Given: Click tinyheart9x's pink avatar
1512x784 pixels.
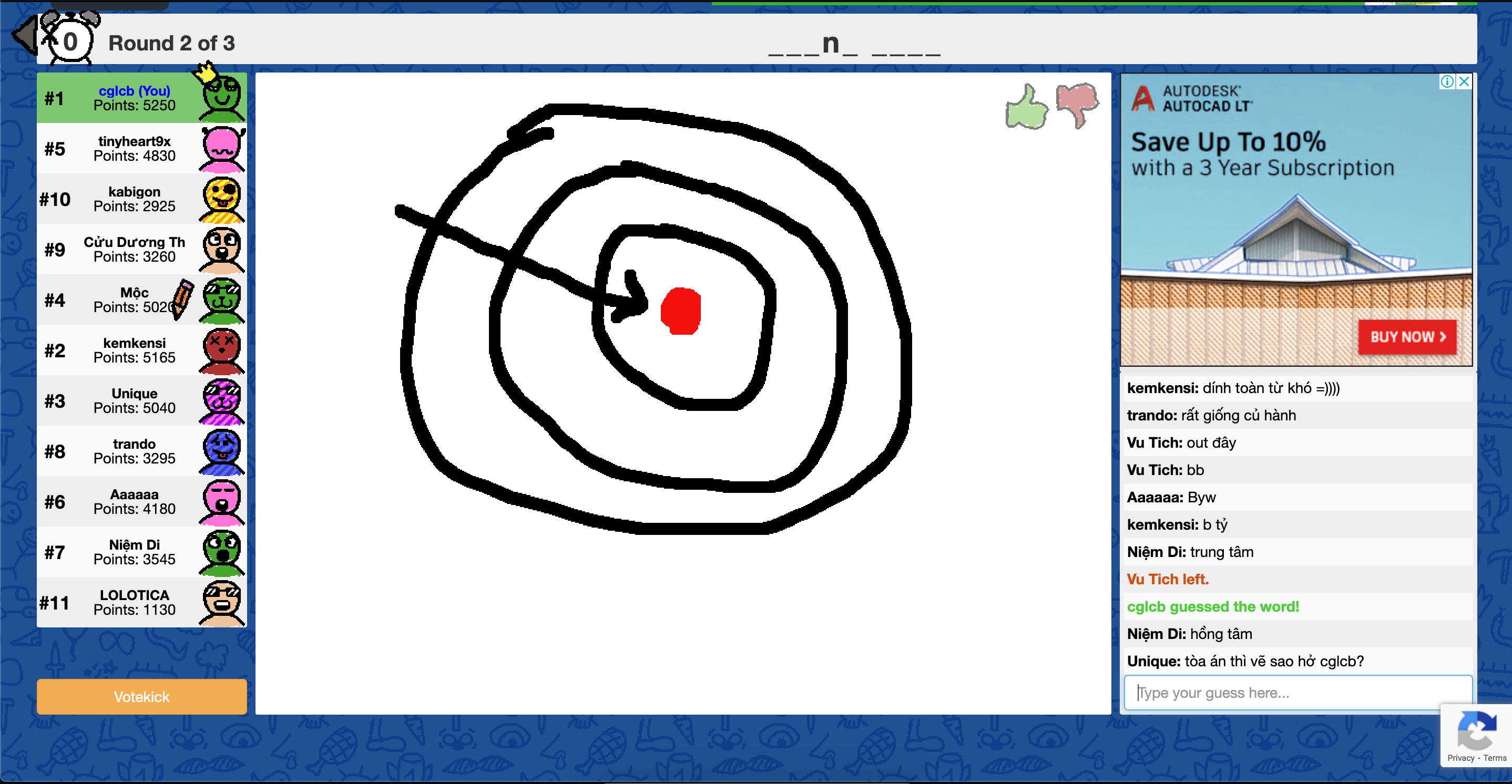Looking at the screenshot, I should point(221,149).
